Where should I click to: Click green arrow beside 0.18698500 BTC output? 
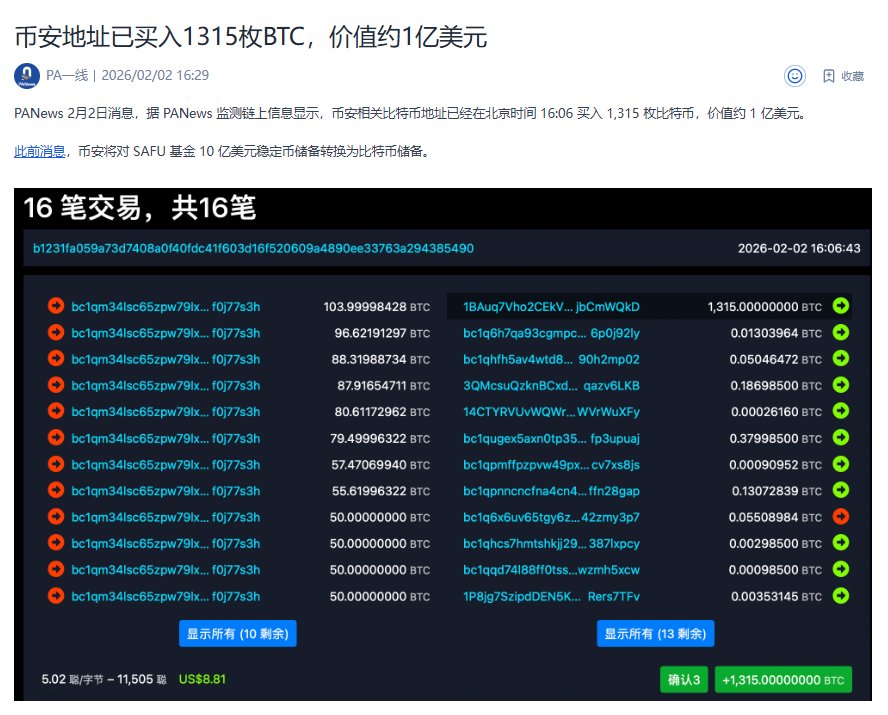point(841,385)
